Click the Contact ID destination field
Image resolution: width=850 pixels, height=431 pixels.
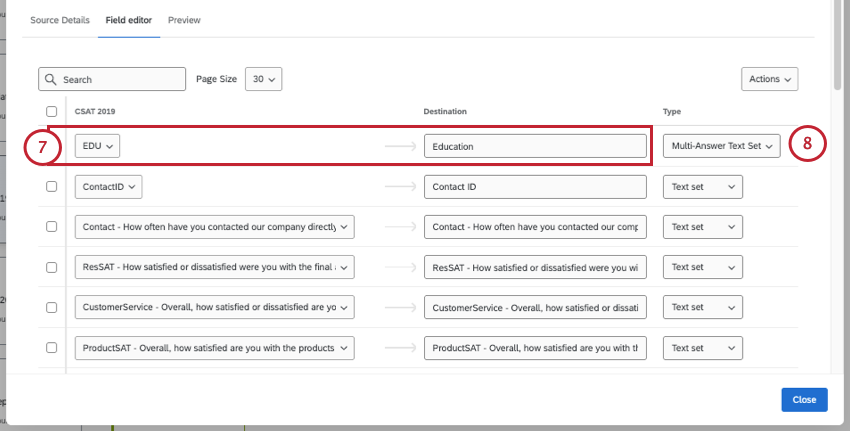point(535,186)
